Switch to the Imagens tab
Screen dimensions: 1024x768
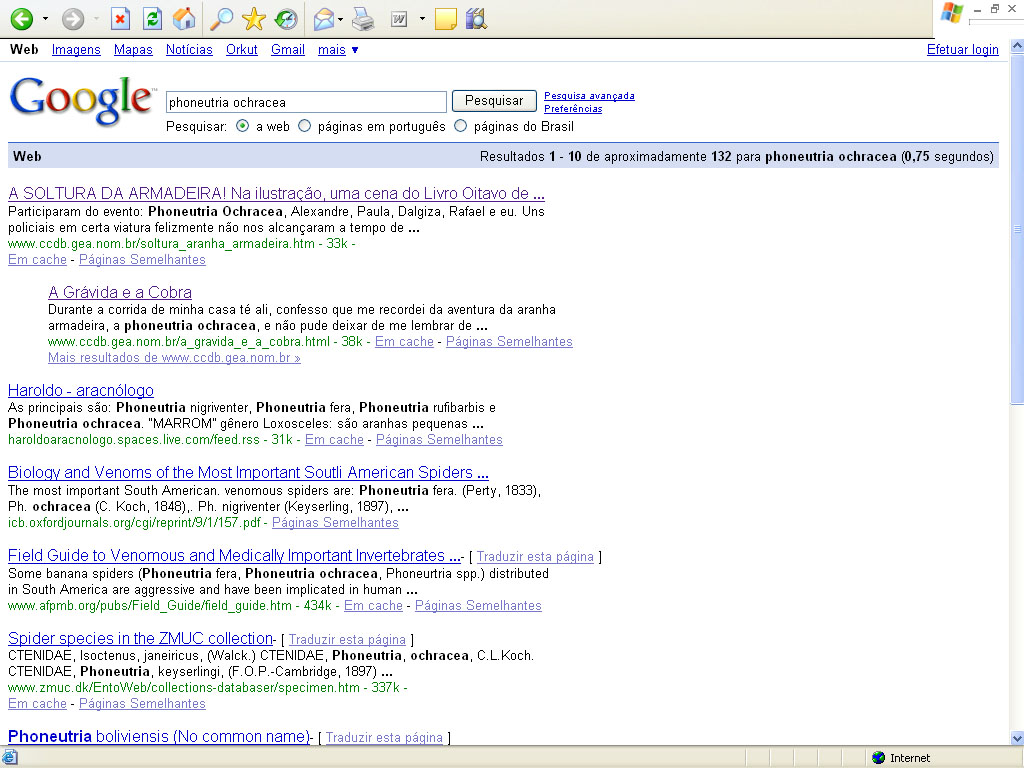click(76, 50)
